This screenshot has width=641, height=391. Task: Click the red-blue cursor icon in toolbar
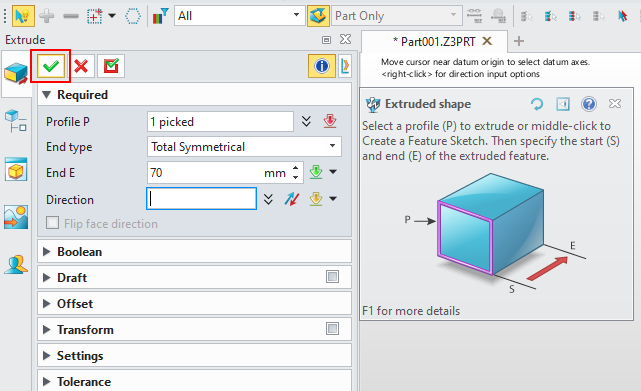tap(622, 16)
